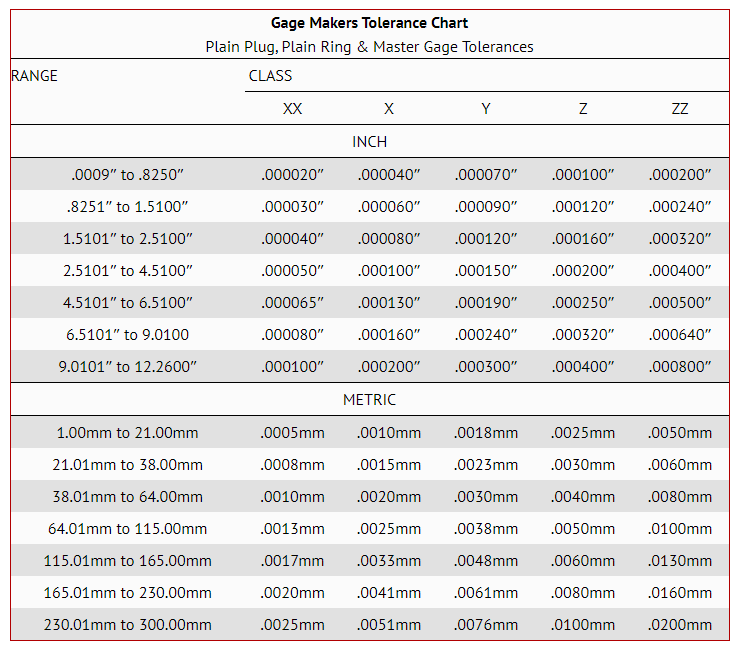Click the XX class column header
This screenshot has width=740, height=652.
[292, 109]
